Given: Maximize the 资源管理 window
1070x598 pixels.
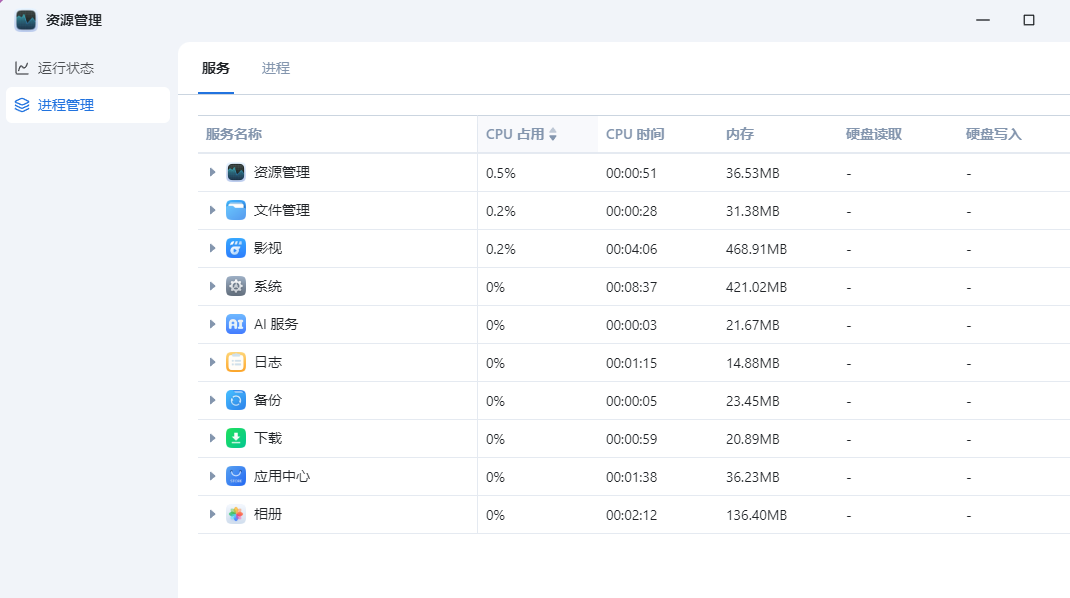Looking at the screenshot, I should point(1028,20).
